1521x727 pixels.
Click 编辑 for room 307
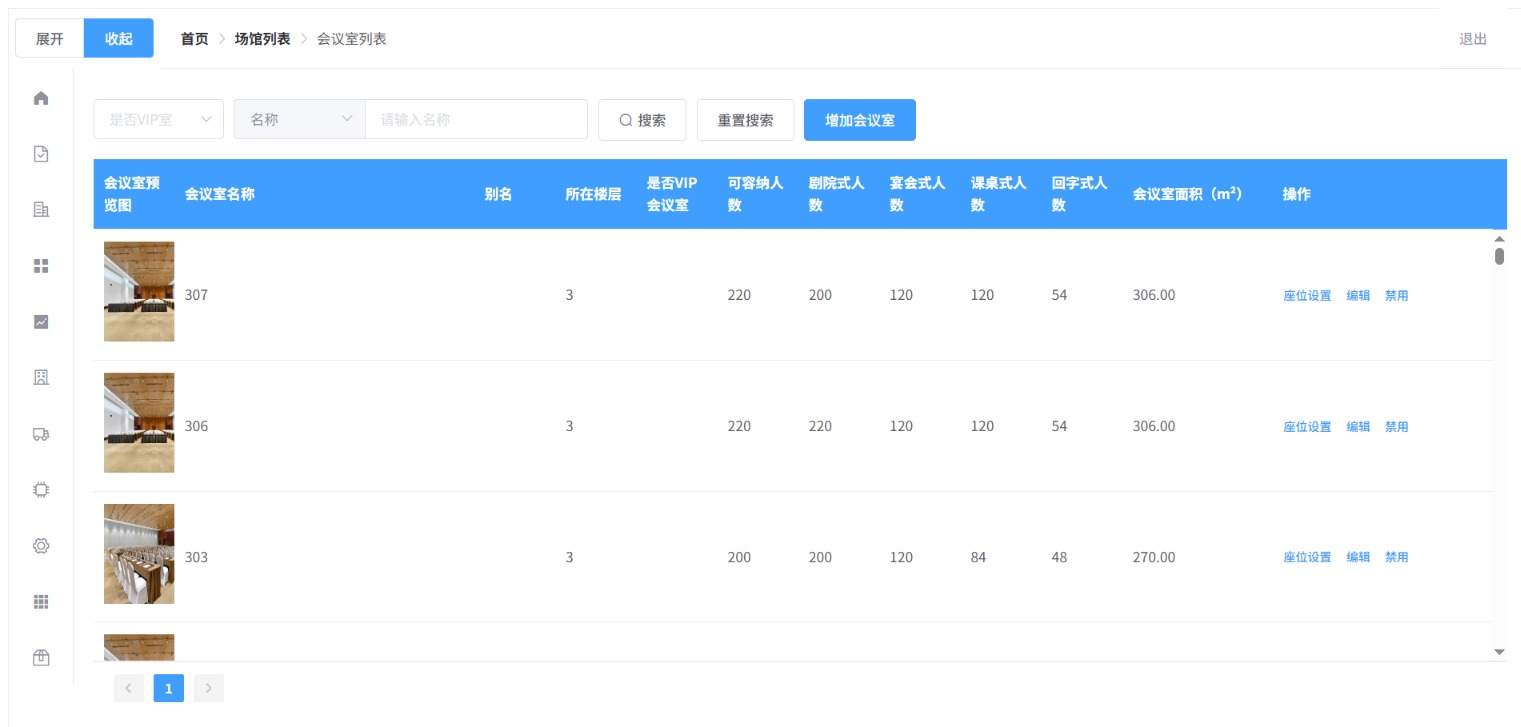point(1358,296)
